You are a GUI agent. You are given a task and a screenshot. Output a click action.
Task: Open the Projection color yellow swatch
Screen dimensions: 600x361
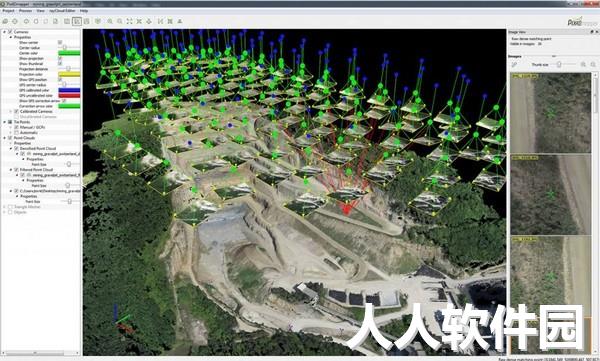tap(69, 74)
